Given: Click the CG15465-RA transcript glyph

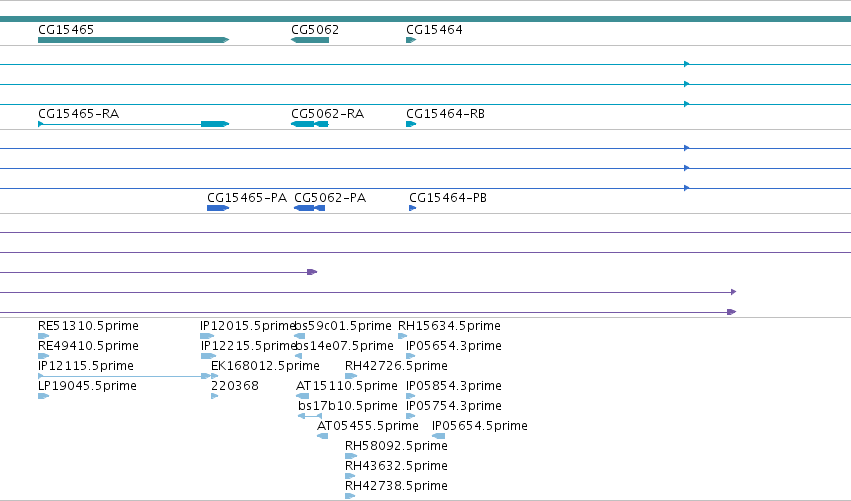Looking at the screenshot, I should coord(134,124).
